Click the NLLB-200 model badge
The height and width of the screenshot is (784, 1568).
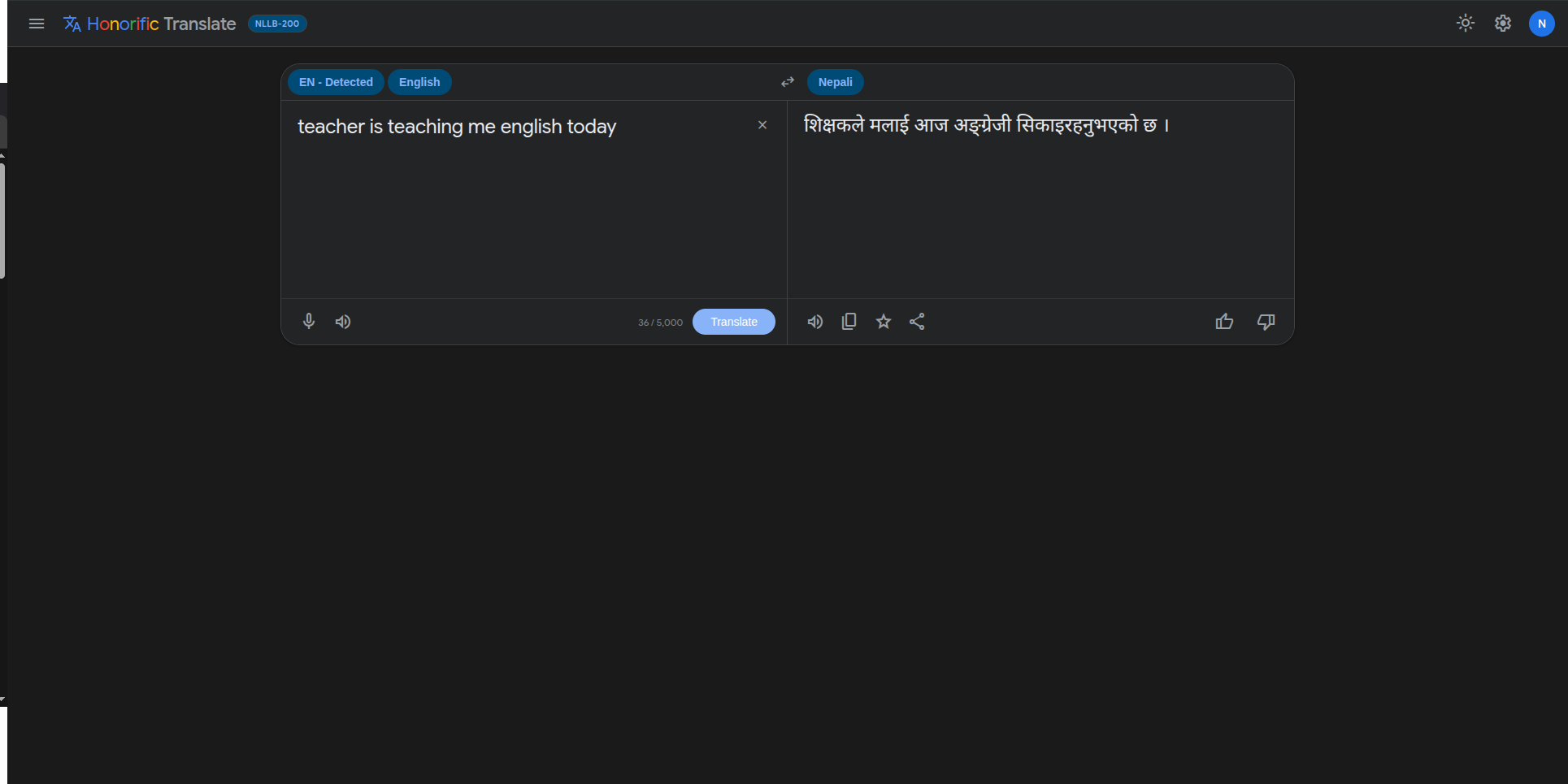(x=277, y=24)
